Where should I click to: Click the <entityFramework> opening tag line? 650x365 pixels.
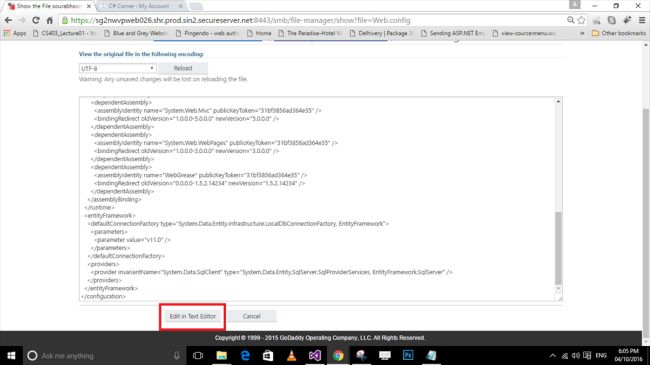click(110, 215)
